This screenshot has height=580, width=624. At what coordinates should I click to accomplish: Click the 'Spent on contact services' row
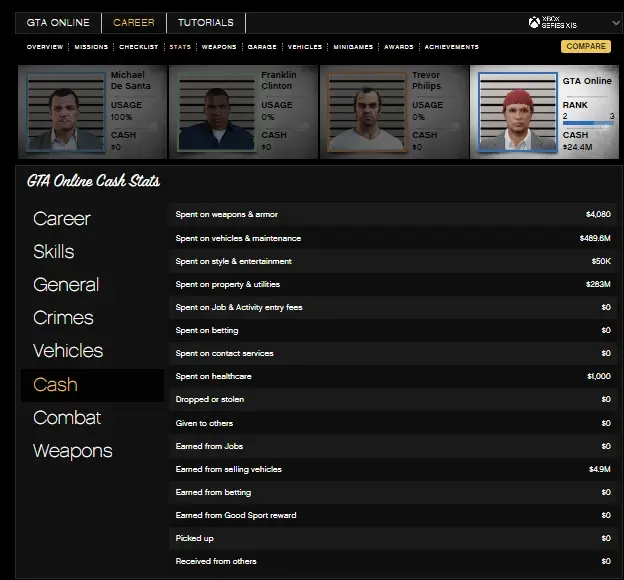(393, 353)
